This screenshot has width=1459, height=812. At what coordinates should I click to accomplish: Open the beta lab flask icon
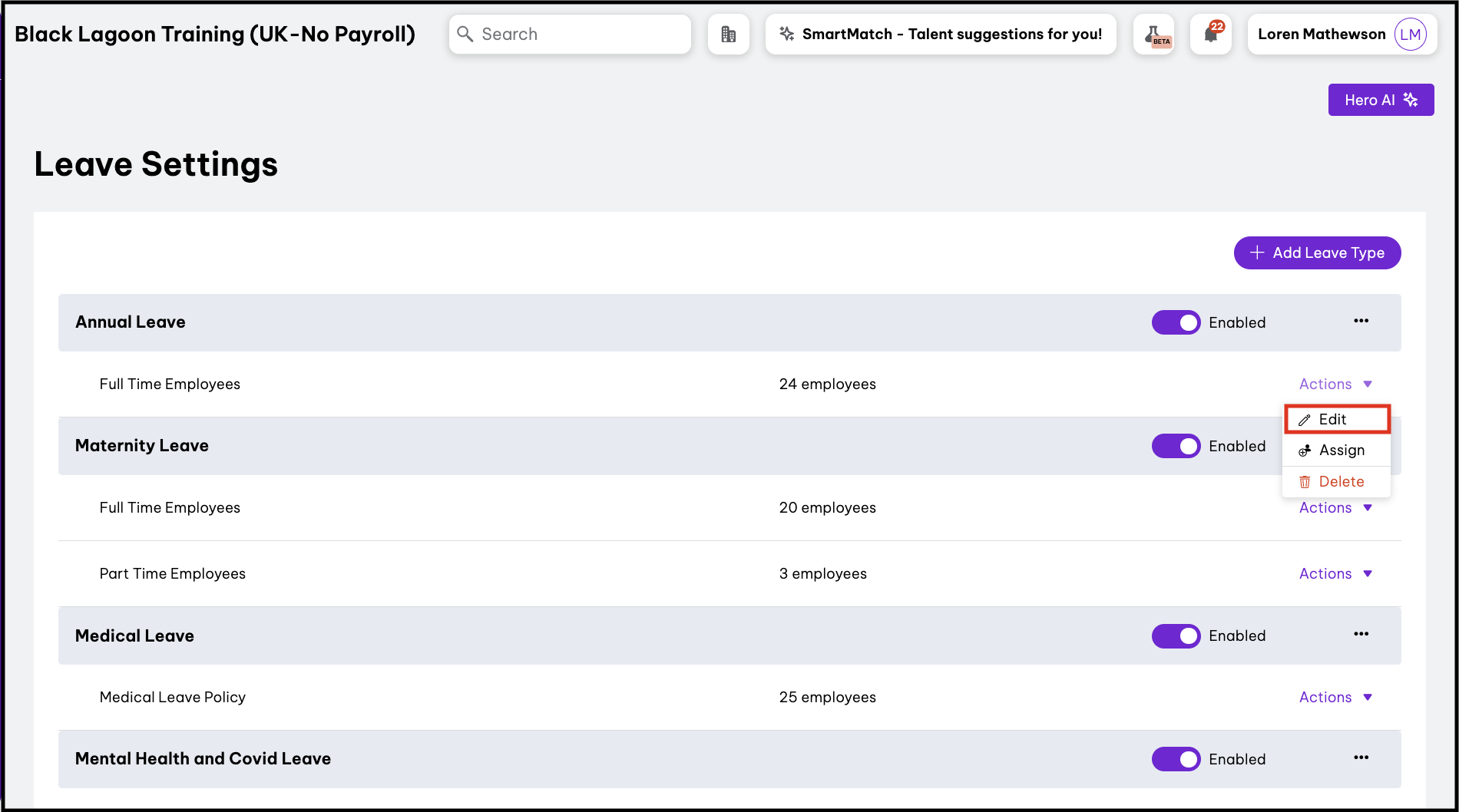point(1153,35)
